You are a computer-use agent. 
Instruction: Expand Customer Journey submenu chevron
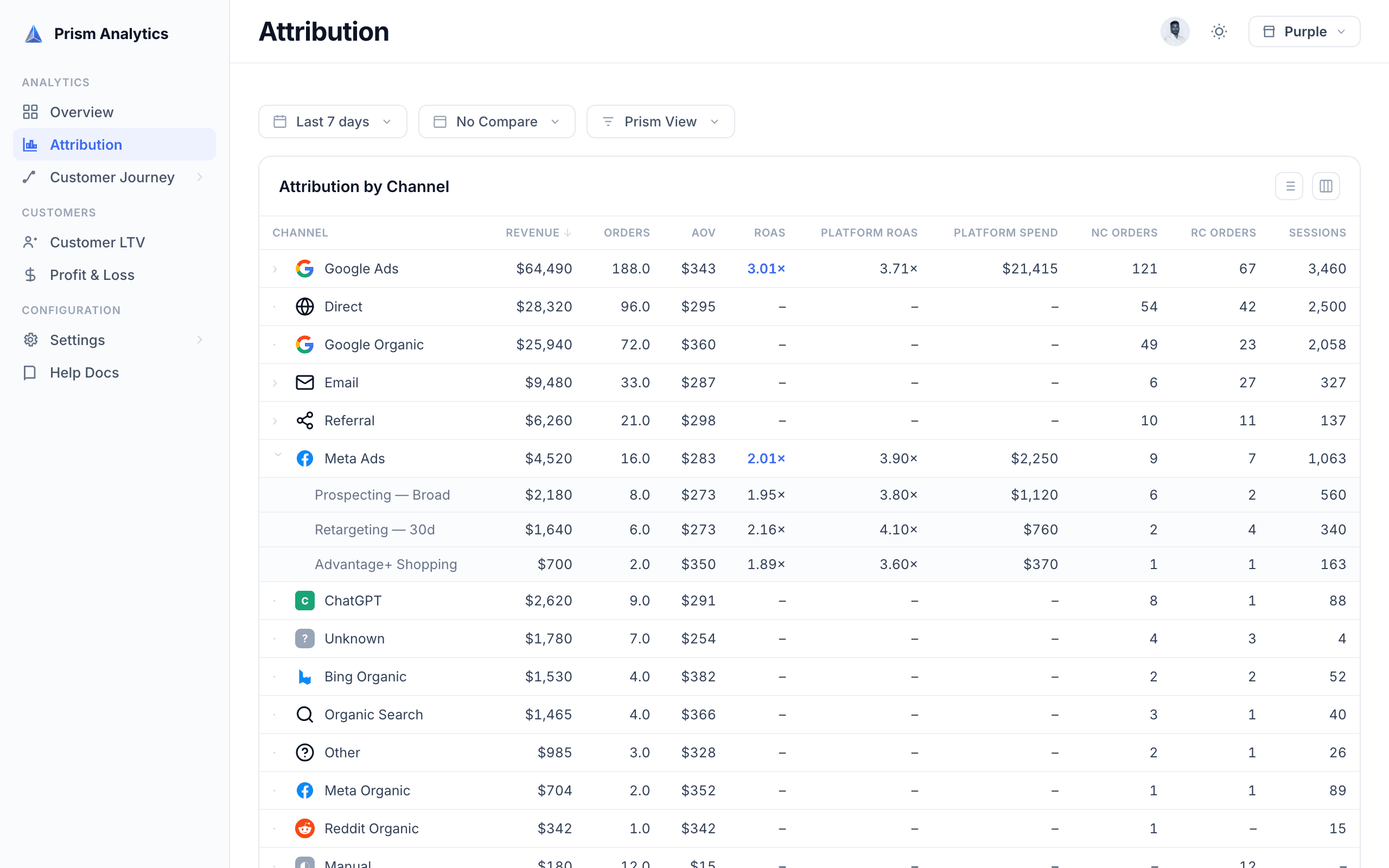(x=200, y=177)
